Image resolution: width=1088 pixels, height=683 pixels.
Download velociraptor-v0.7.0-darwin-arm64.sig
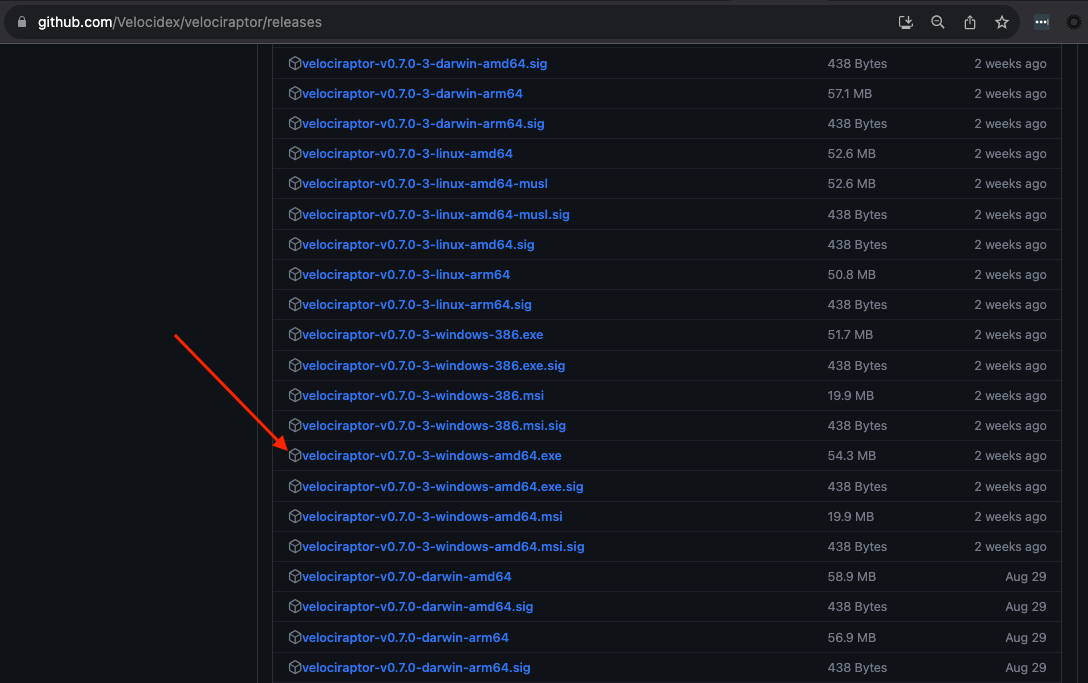[x=416, y=667]
